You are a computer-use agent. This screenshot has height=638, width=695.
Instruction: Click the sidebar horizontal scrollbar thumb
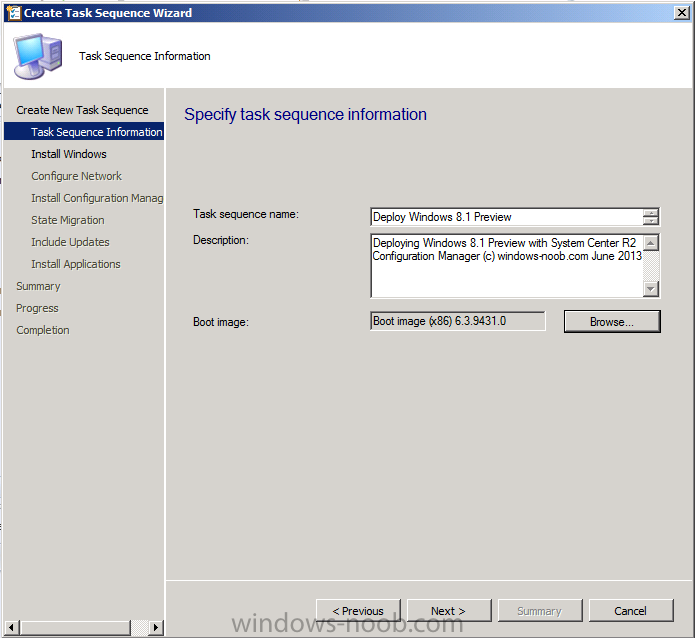pos(75,627)
